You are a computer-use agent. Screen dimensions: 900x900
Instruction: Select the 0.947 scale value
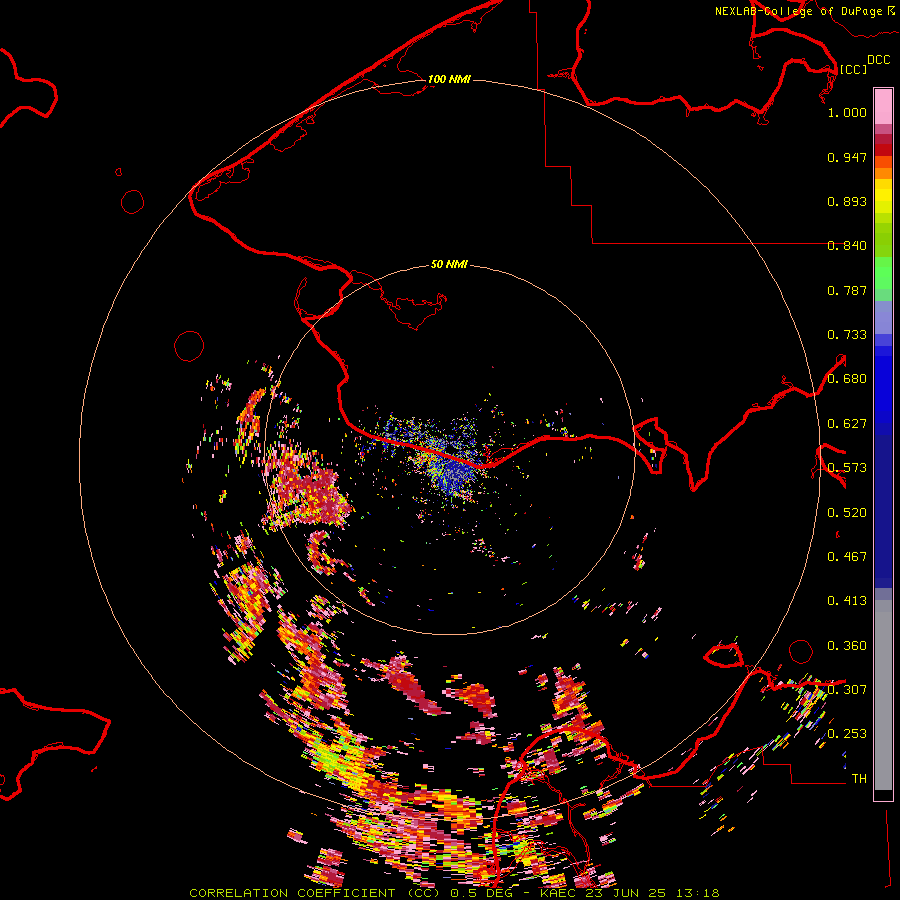[847, 157]
